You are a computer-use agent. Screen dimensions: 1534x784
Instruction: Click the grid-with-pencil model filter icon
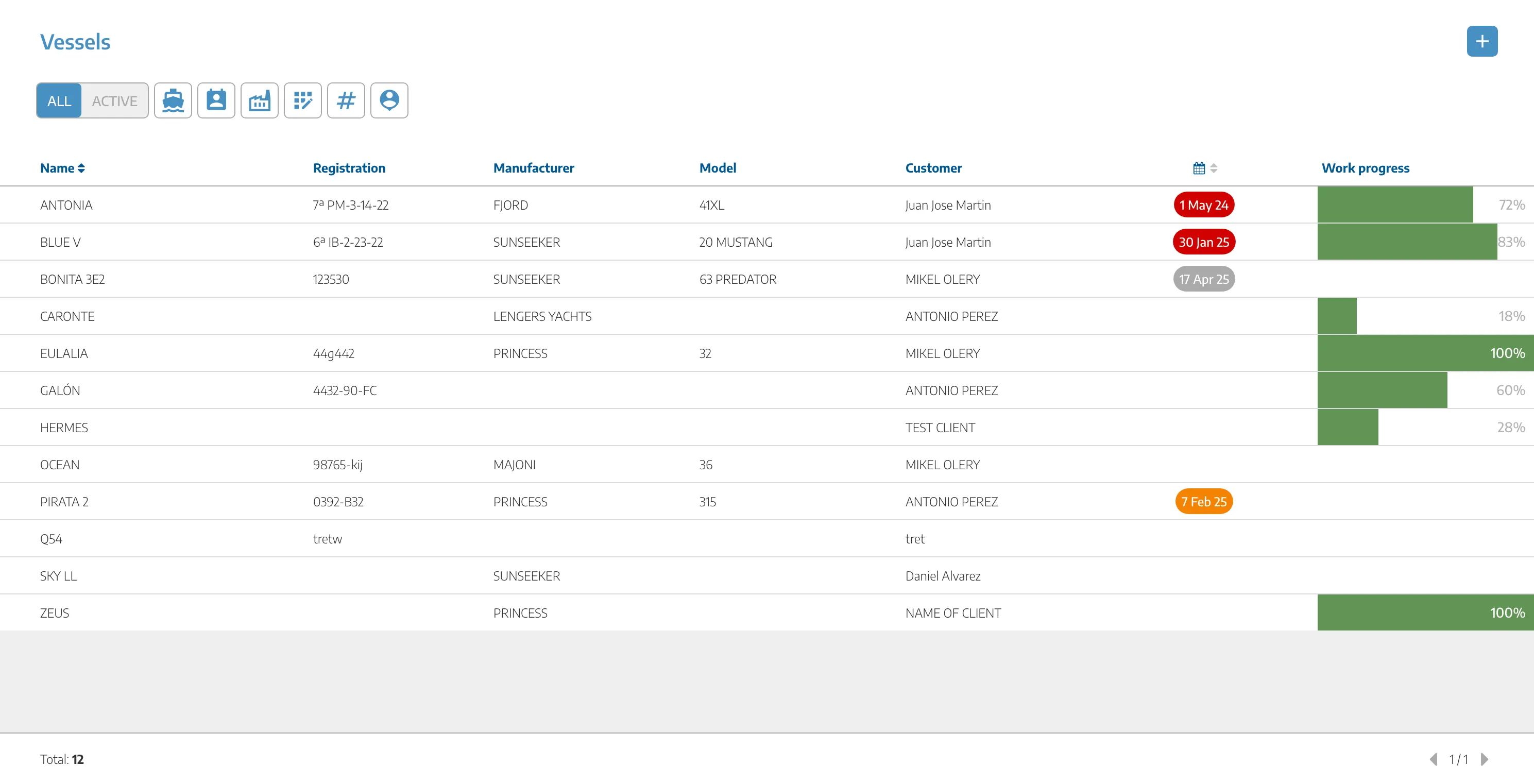tap(302, 100)
